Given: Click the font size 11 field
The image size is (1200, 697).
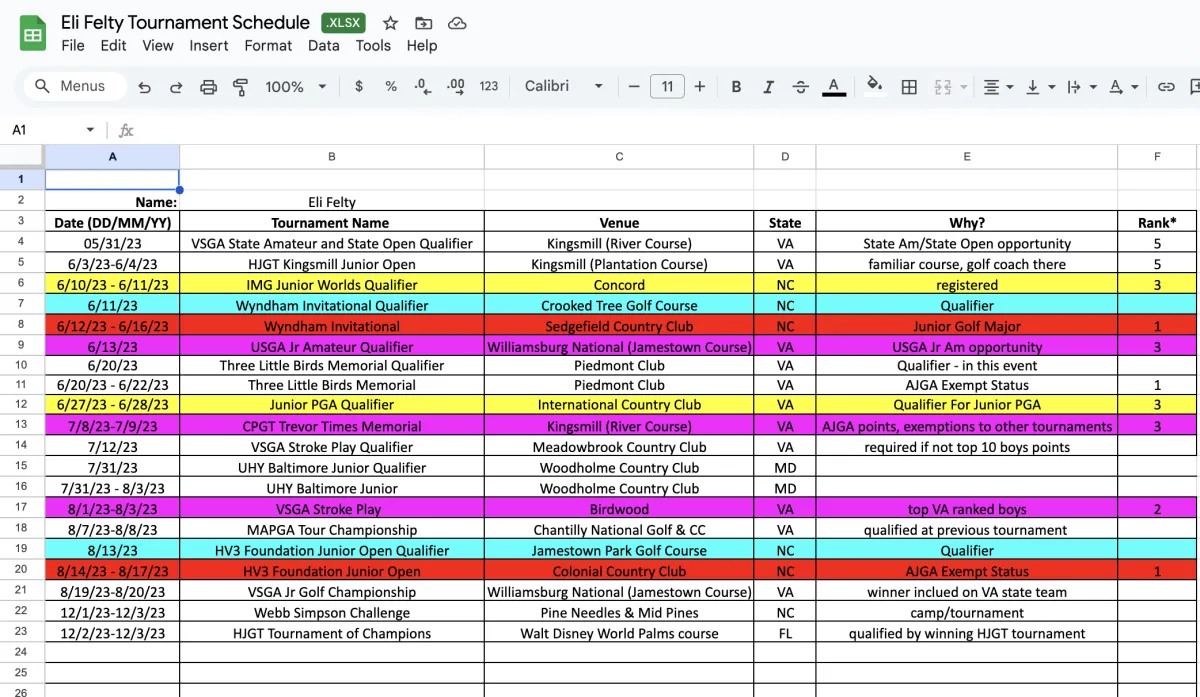Looking at the screenshot, I should tap(667, 87).
